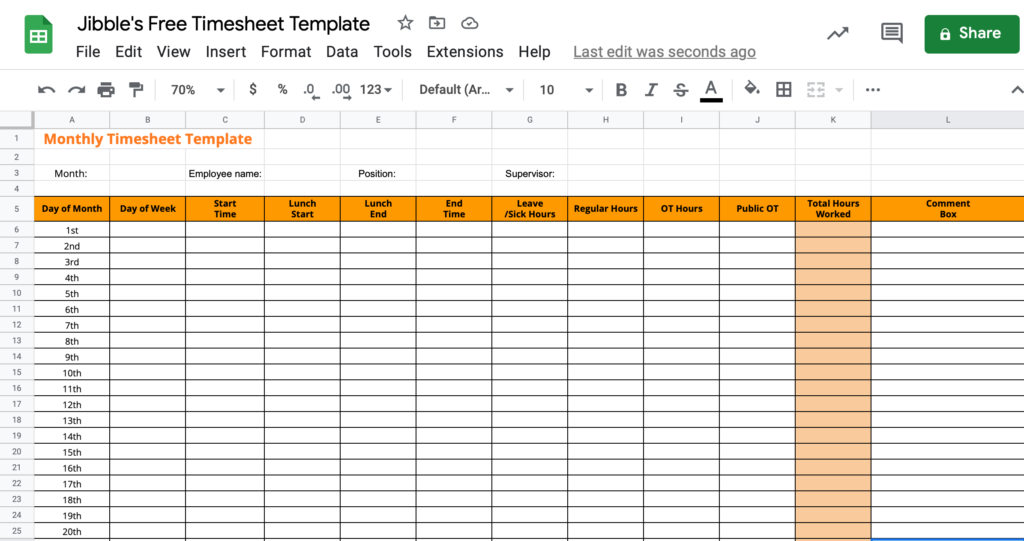Redo the last action

click(76, 90)
